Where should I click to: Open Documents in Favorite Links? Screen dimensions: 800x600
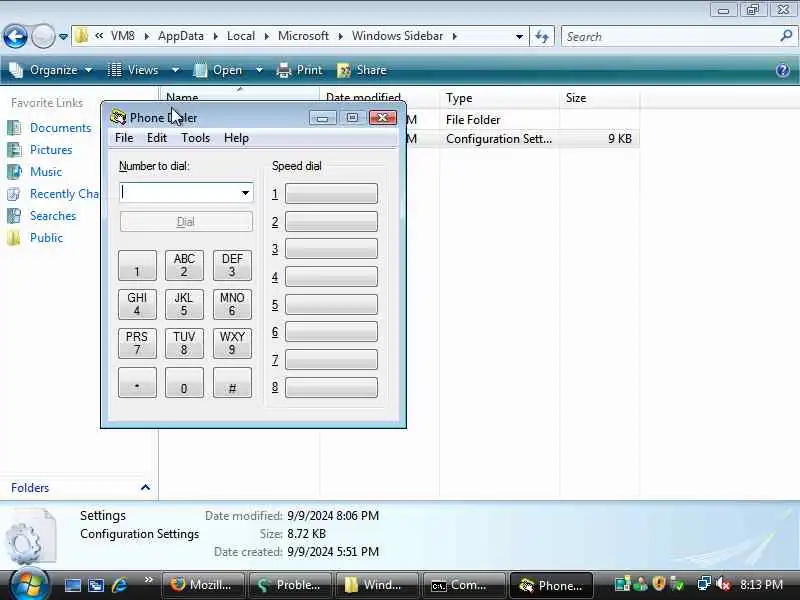click(x=60, y=128)
